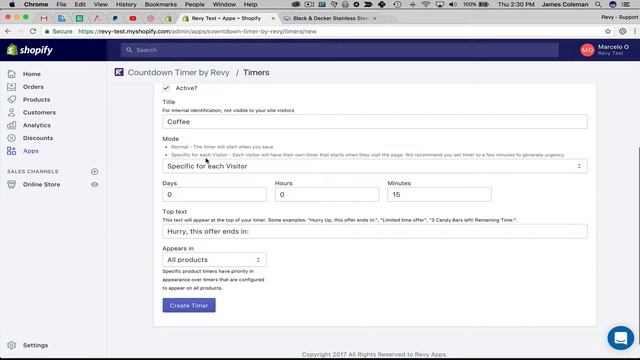Open the Edit menu
Viewport: 640px width, 360px height.
tap(80, 4)
